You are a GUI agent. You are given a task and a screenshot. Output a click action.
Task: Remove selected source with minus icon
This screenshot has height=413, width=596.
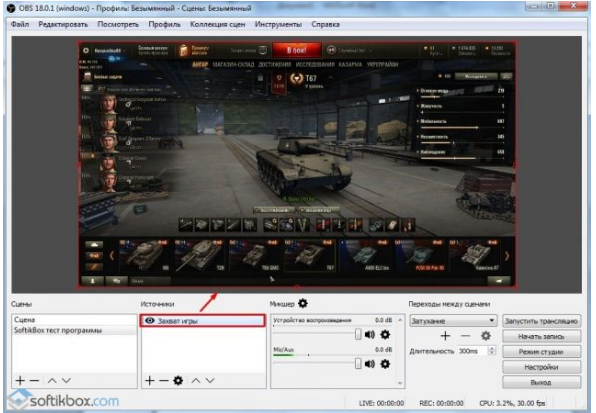pyautogui.click(x=164, y=380)
